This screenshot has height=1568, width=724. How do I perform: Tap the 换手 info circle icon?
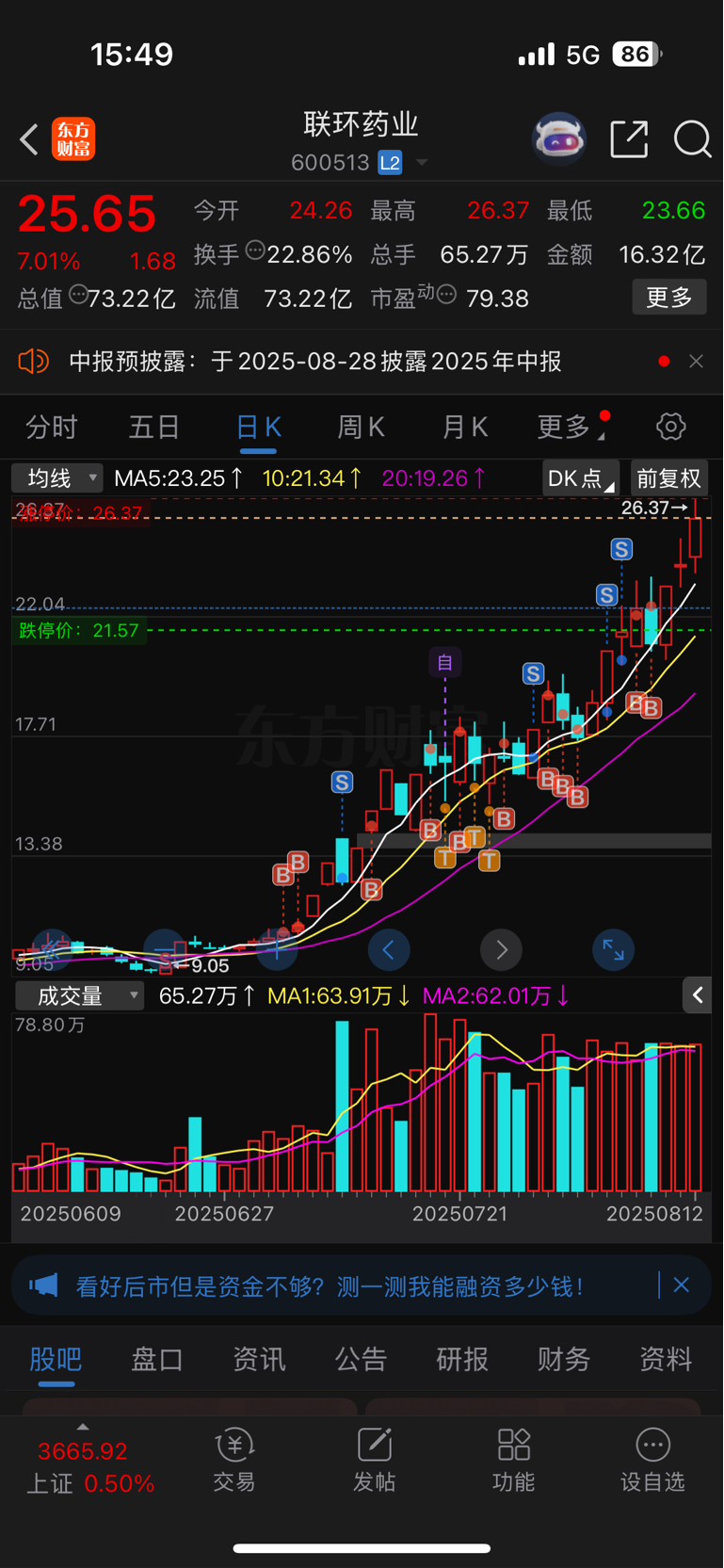tap(255, 251)
